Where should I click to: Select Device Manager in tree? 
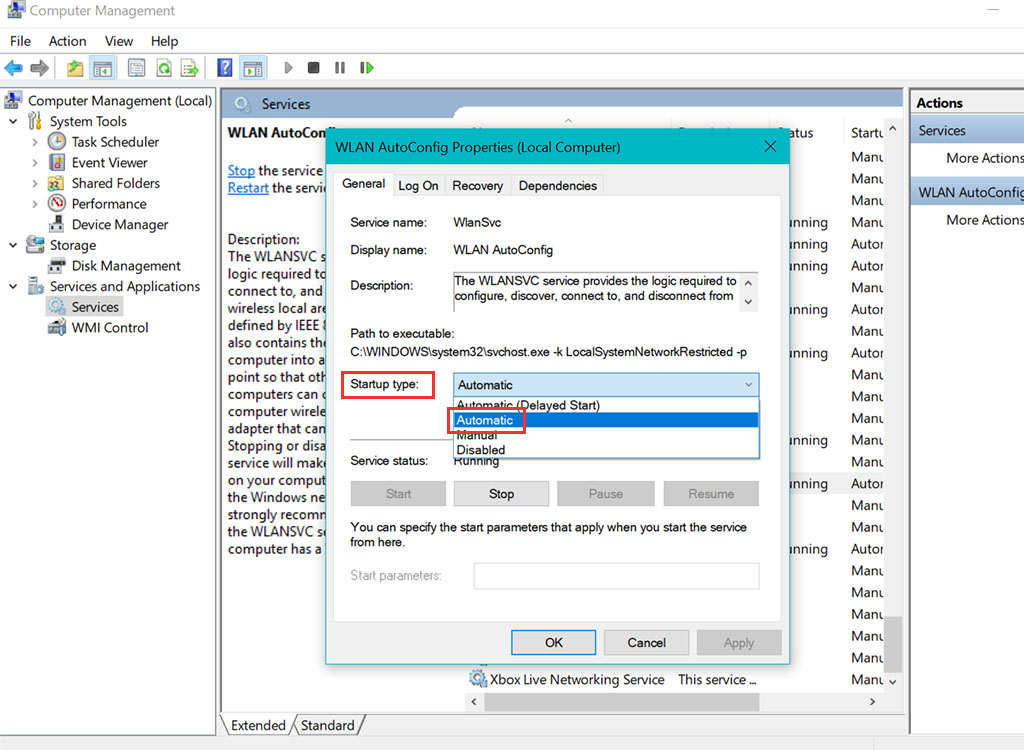(x=120, y=225)
